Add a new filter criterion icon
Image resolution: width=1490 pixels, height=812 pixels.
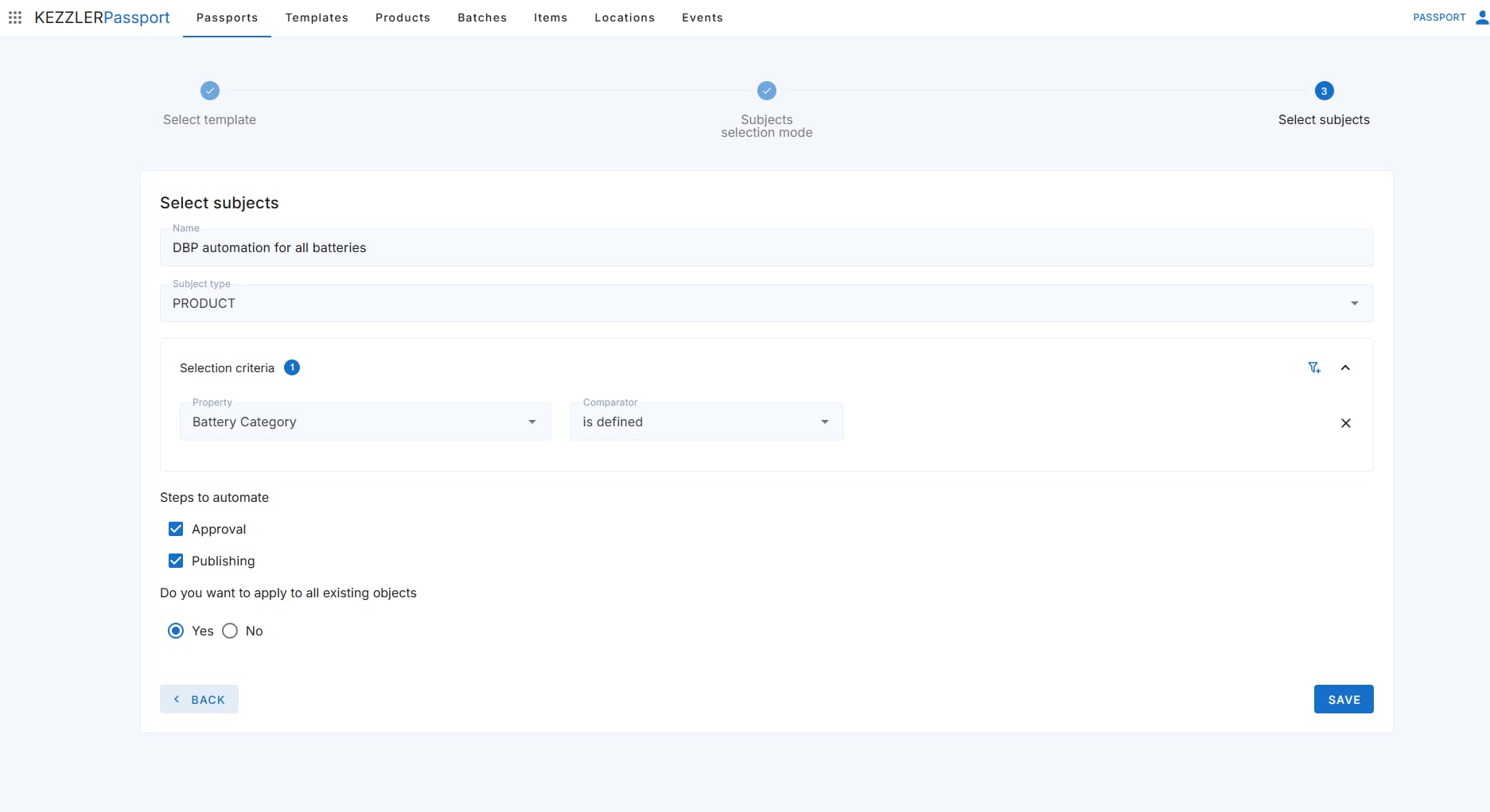1314,367
